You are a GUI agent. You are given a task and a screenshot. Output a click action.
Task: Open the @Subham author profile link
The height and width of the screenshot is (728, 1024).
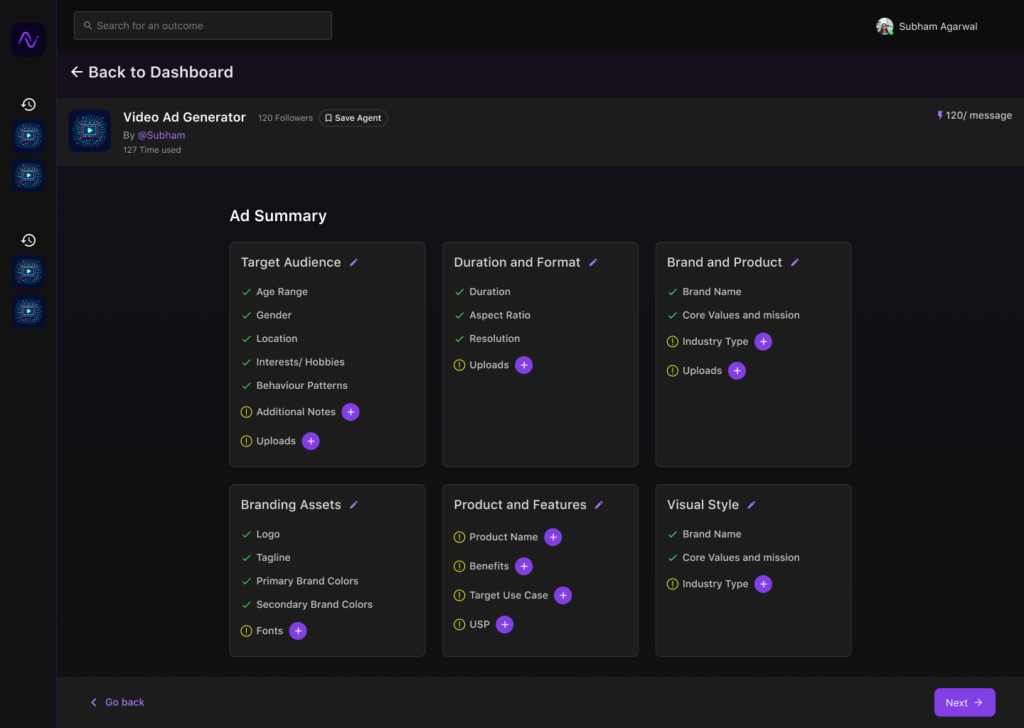coord(161,135)
